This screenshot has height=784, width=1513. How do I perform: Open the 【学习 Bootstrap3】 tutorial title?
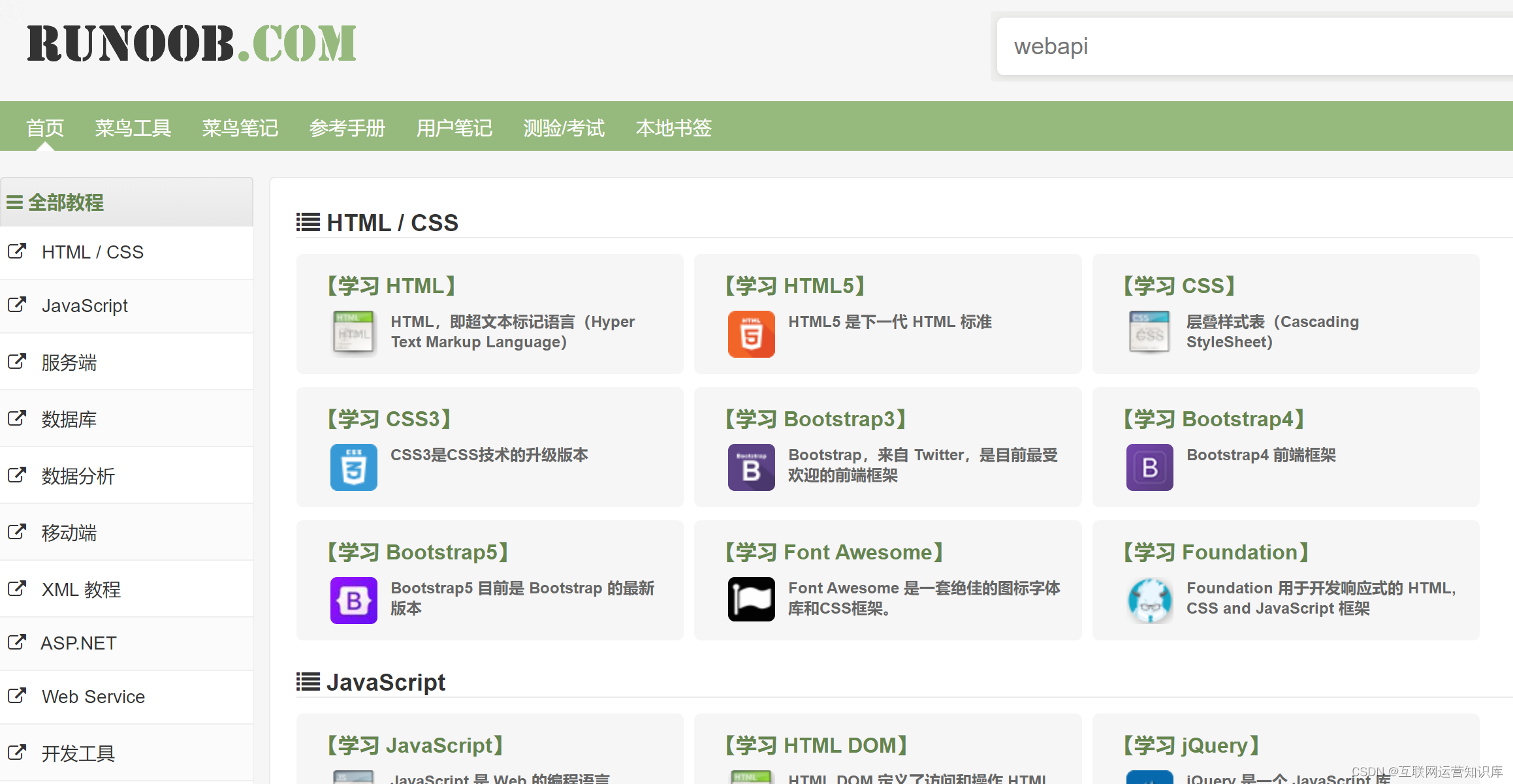pos(816,419)
